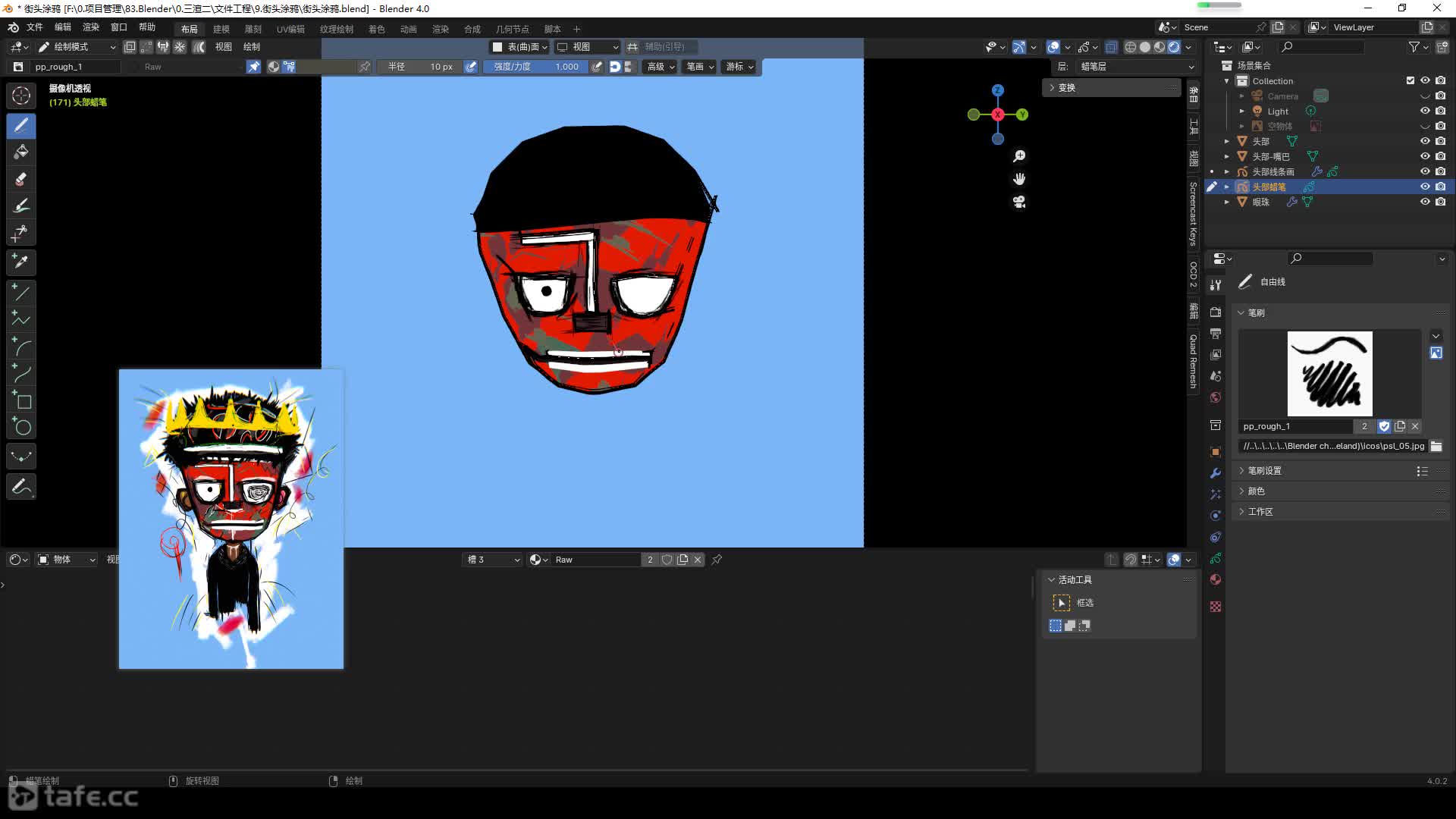Open the 编辑 menu
The height and width of the screenshot is (819, 1456).
pos(63,27)
